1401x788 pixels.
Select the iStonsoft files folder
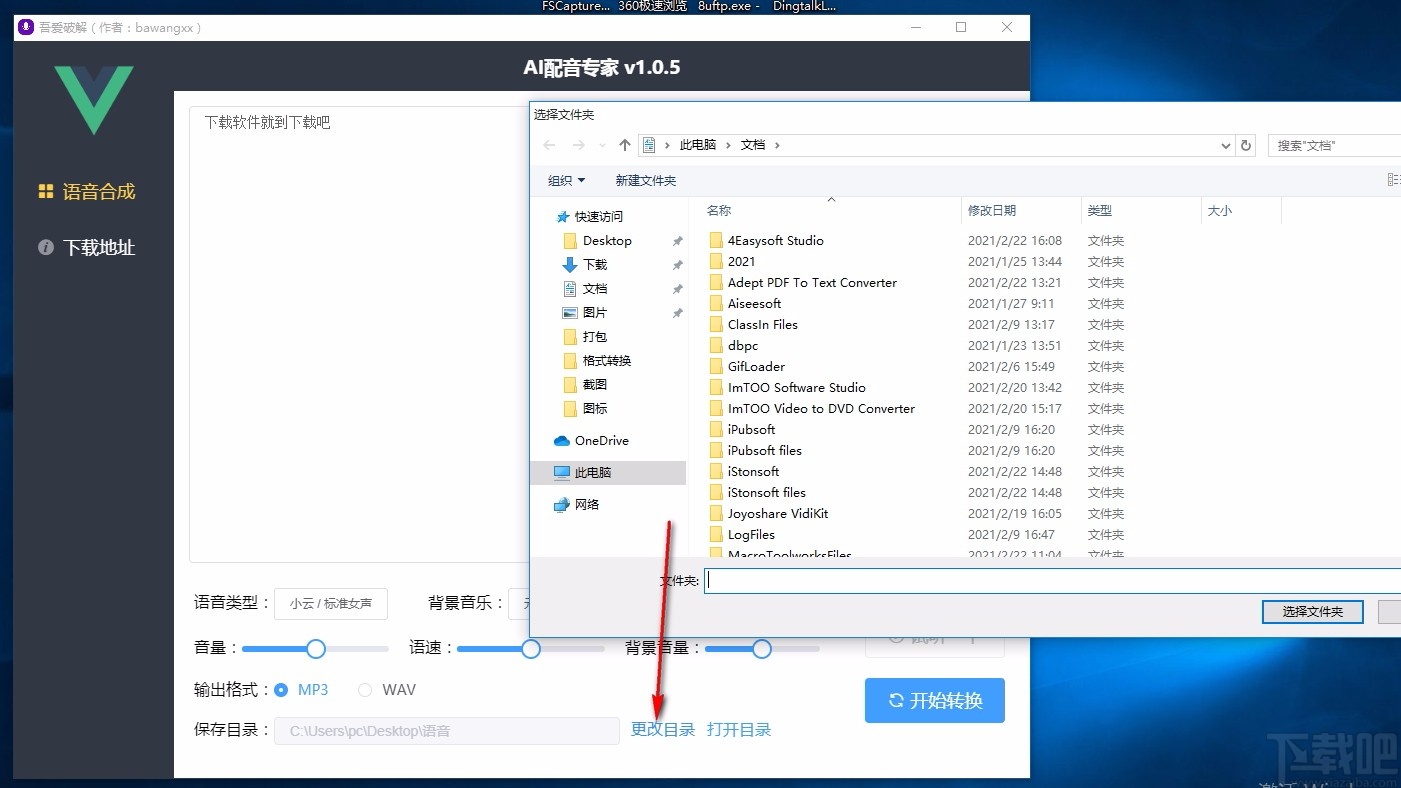click(x=766, y=492)
